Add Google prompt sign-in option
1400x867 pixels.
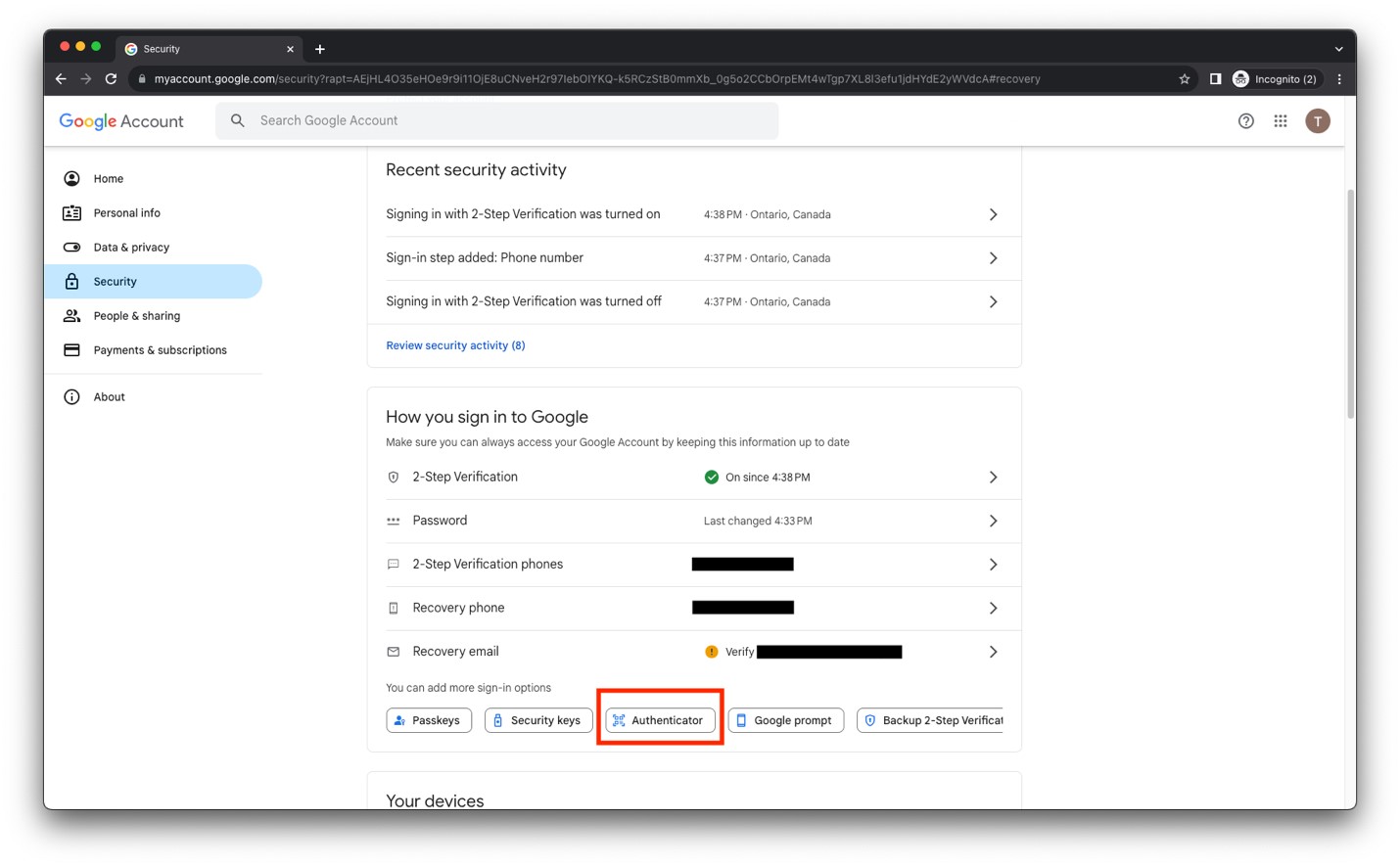[786, 720]
